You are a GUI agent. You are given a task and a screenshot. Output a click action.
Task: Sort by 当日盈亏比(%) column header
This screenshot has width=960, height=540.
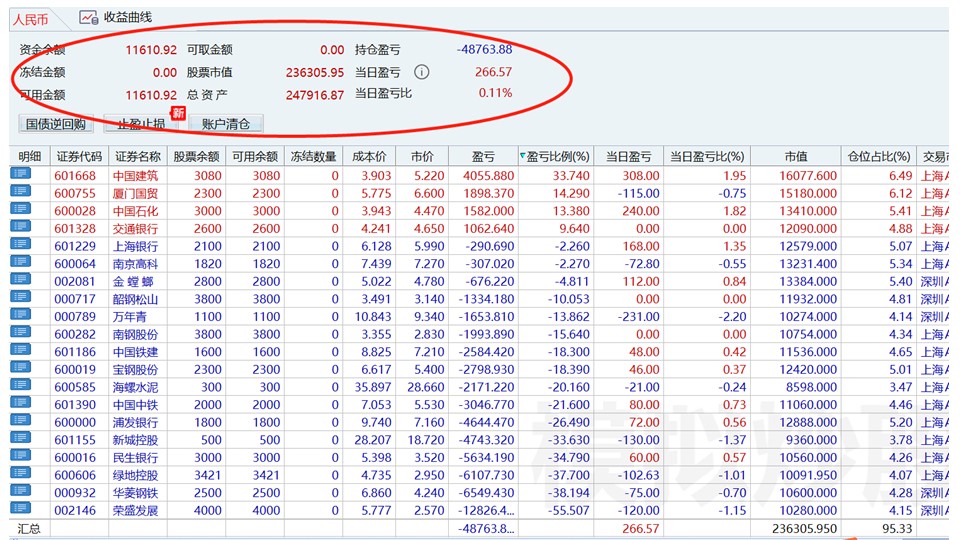coord(707,157)
